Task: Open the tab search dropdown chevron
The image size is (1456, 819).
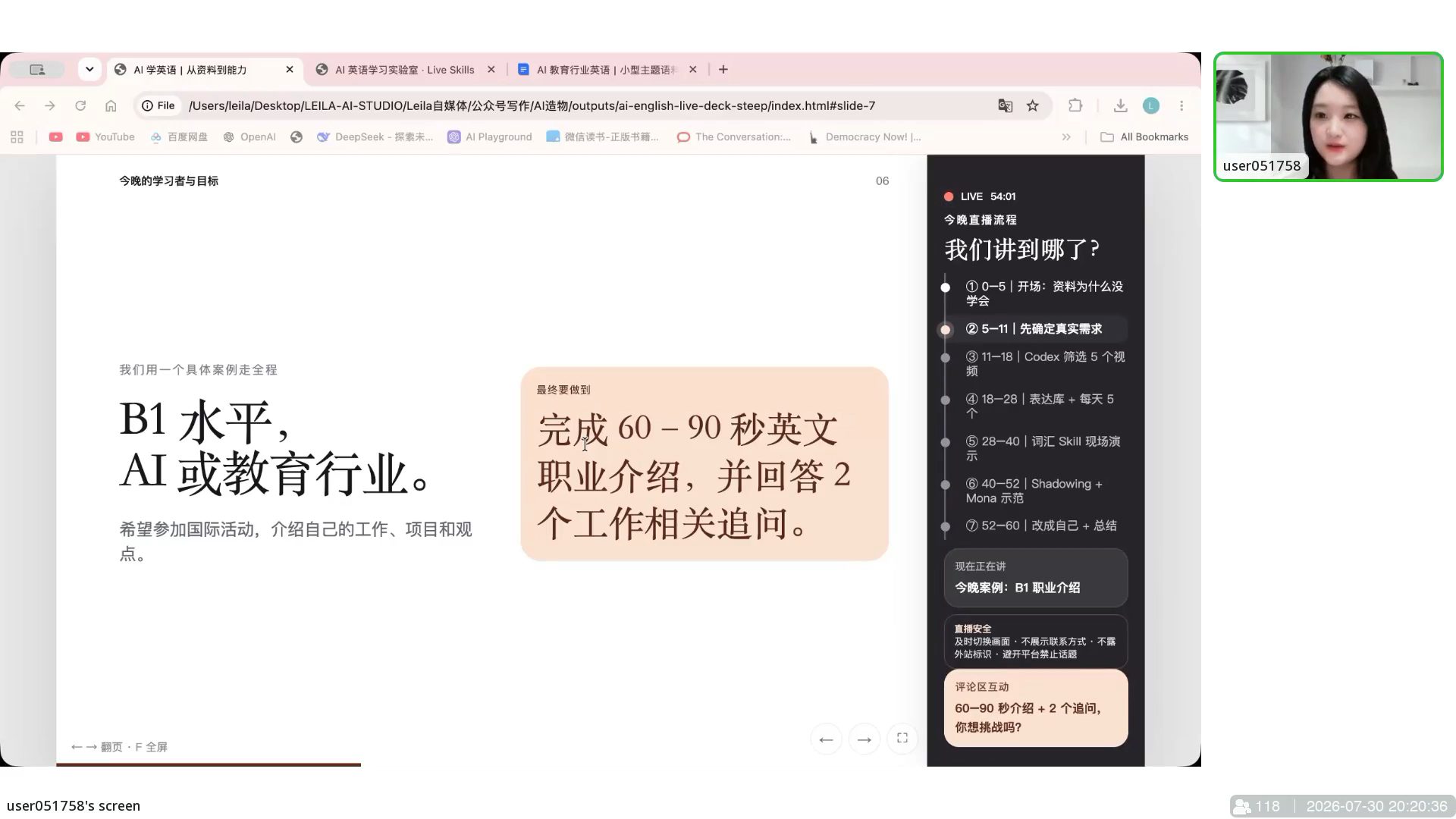Action: (89, 70)
